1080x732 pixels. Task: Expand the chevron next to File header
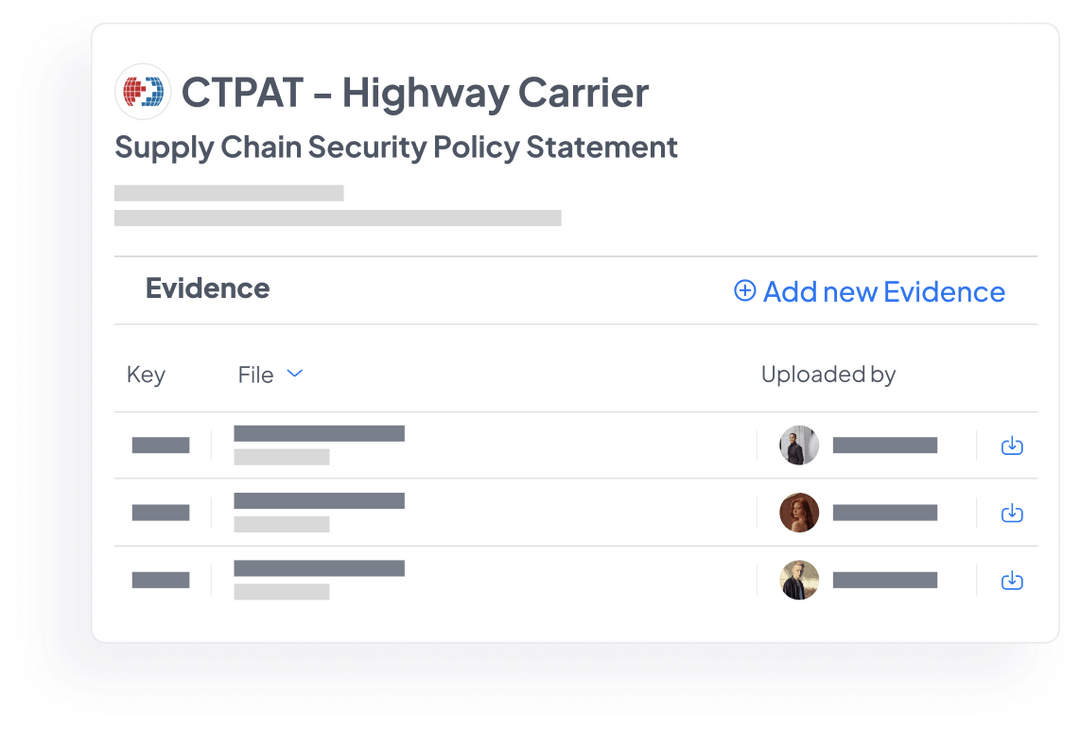tap(294, 373)
